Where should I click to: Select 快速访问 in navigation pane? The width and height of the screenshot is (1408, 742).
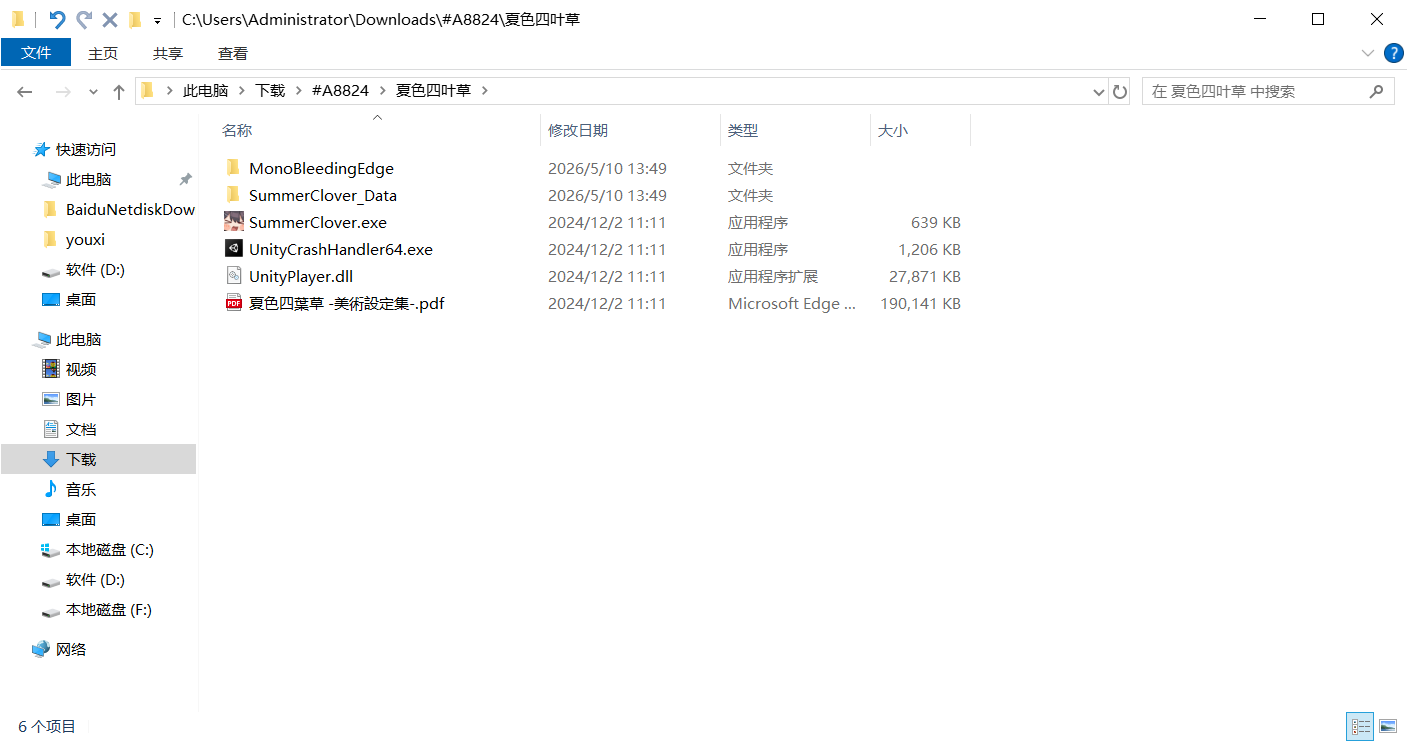pos(86,149)
